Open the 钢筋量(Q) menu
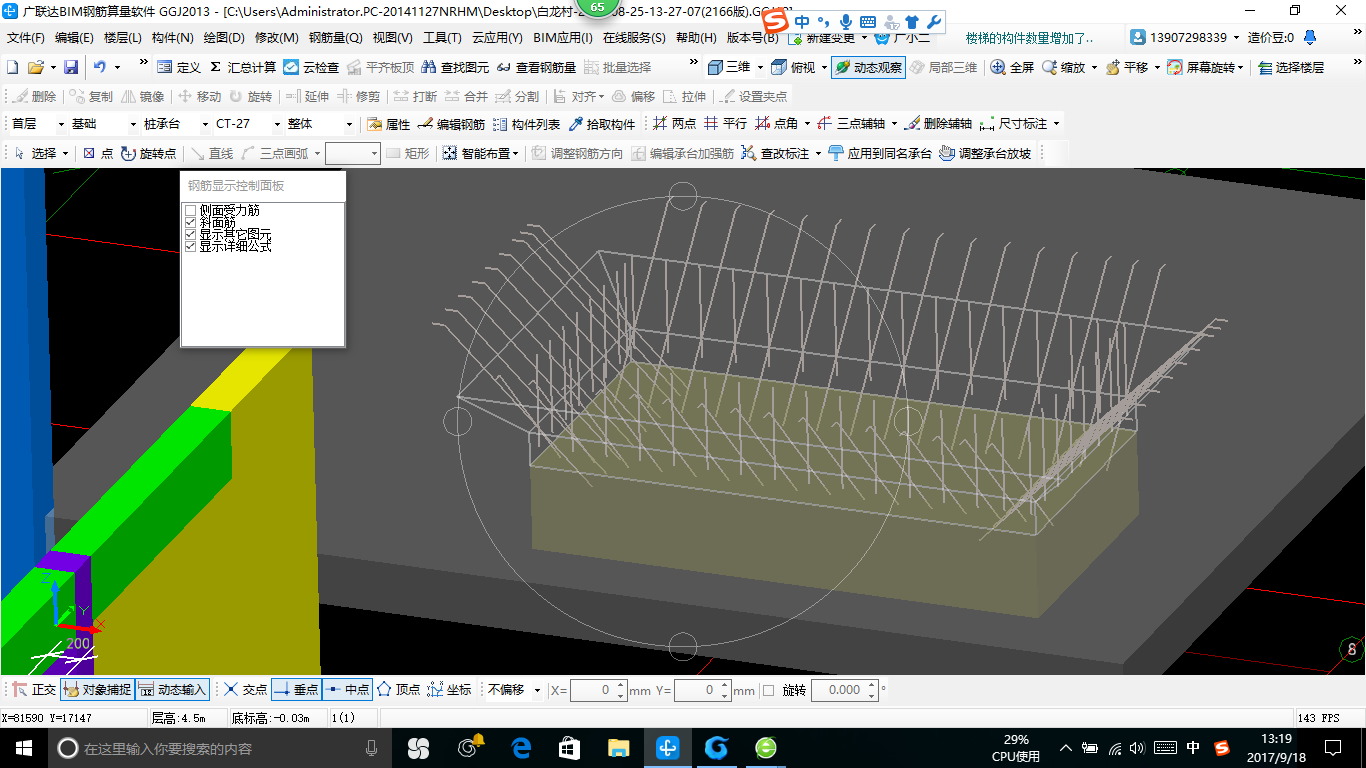Viewport: 1366px width, 768px height. [x=335, y=38]
